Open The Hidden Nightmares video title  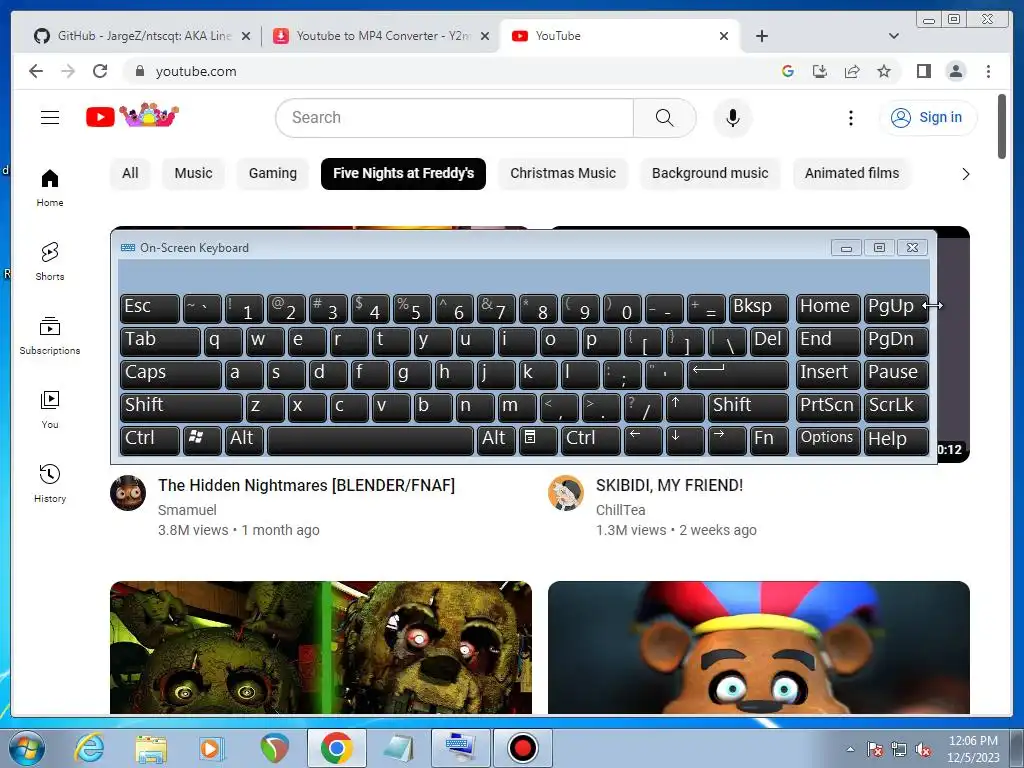[306, 485]
